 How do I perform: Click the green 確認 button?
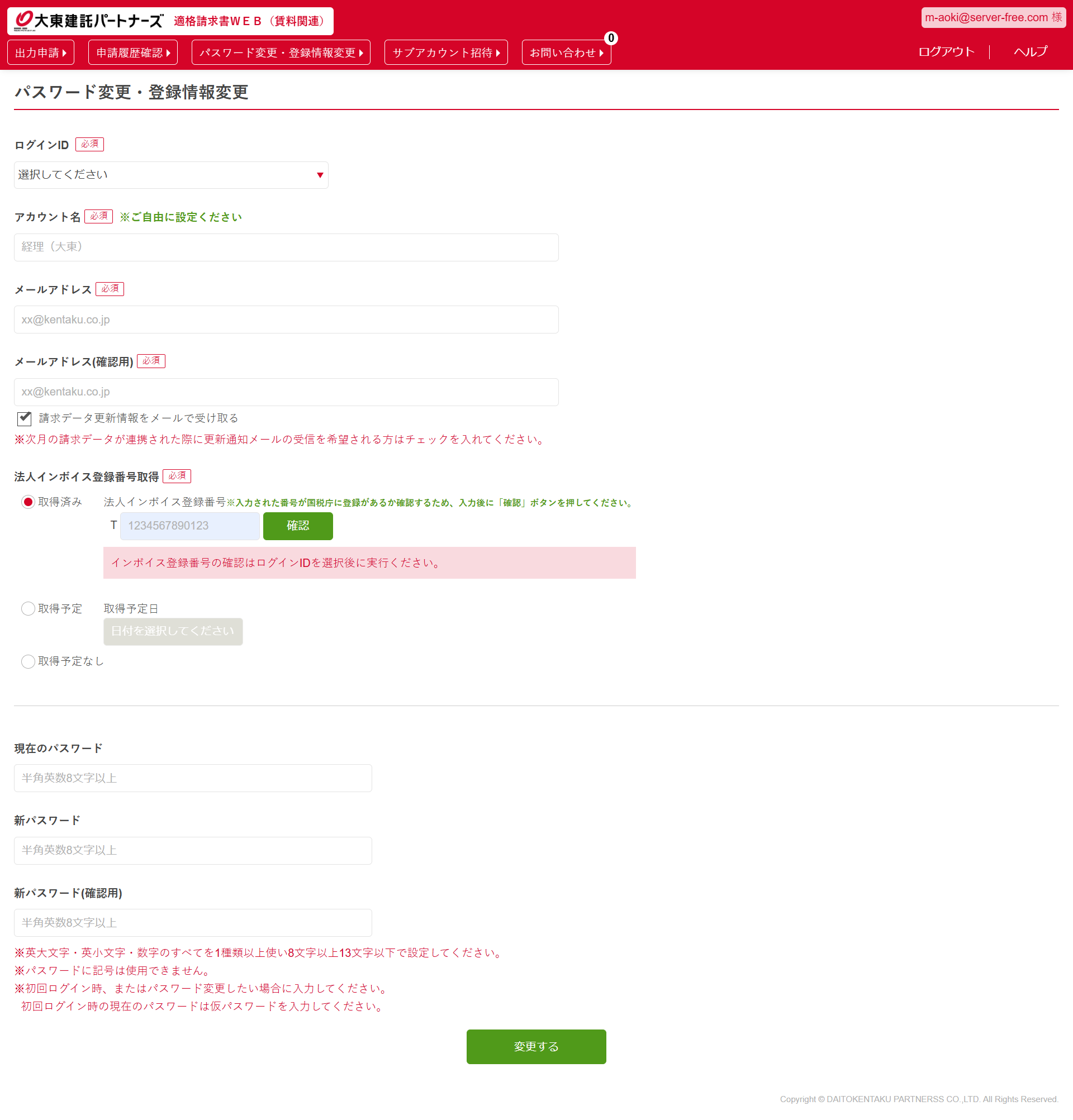[x=298, y=526]
